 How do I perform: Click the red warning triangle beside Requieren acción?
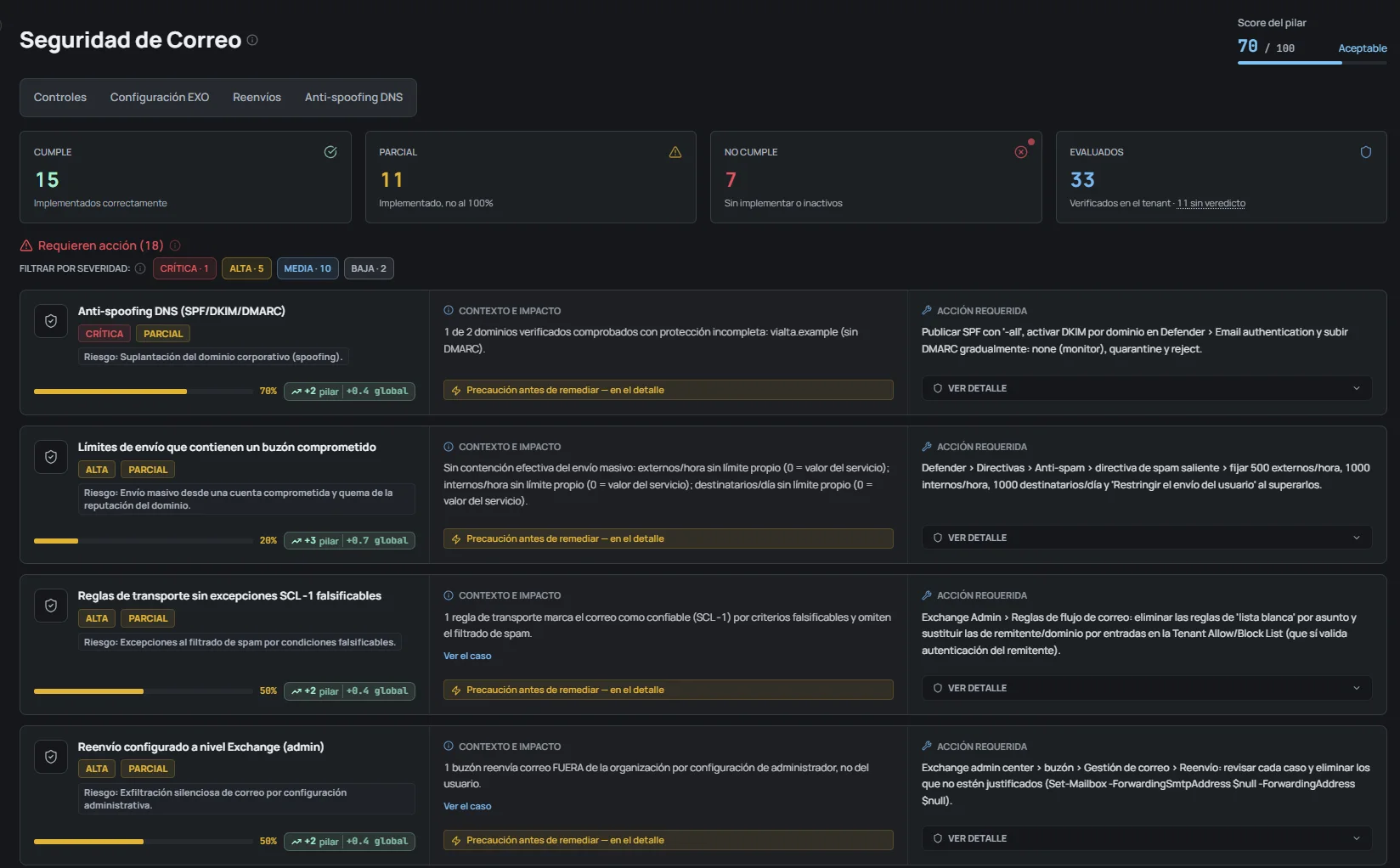coord(26,245)
